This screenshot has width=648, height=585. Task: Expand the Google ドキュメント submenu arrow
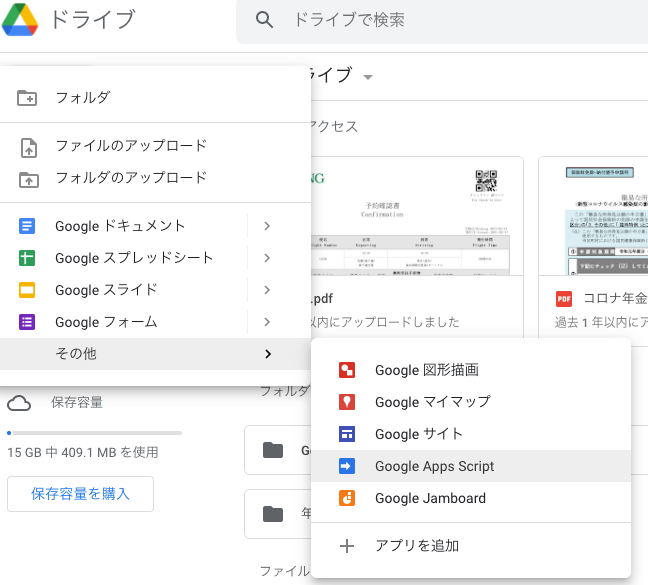click(267, 226)
